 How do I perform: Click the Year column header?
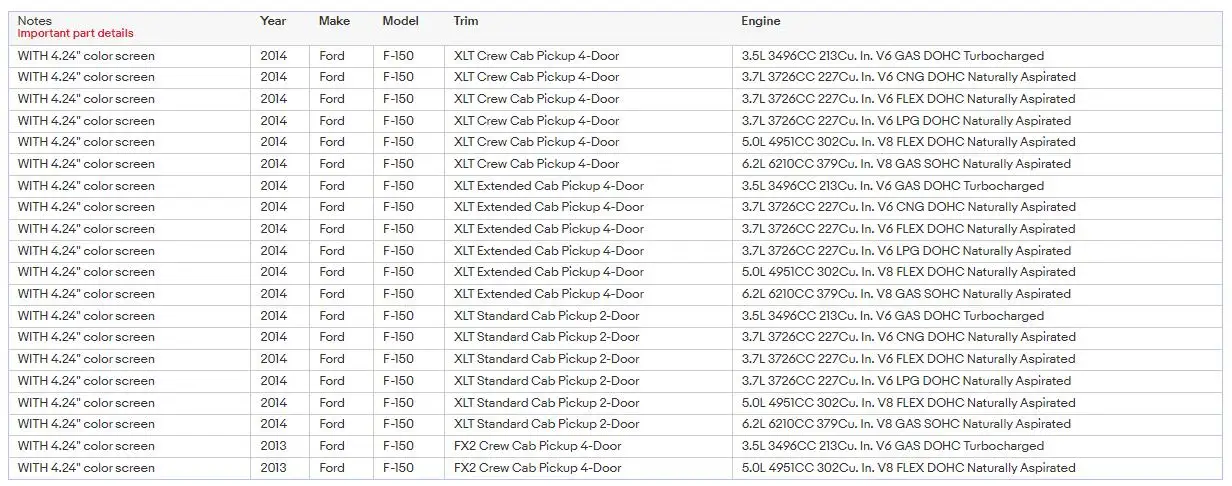click(273, 20)
